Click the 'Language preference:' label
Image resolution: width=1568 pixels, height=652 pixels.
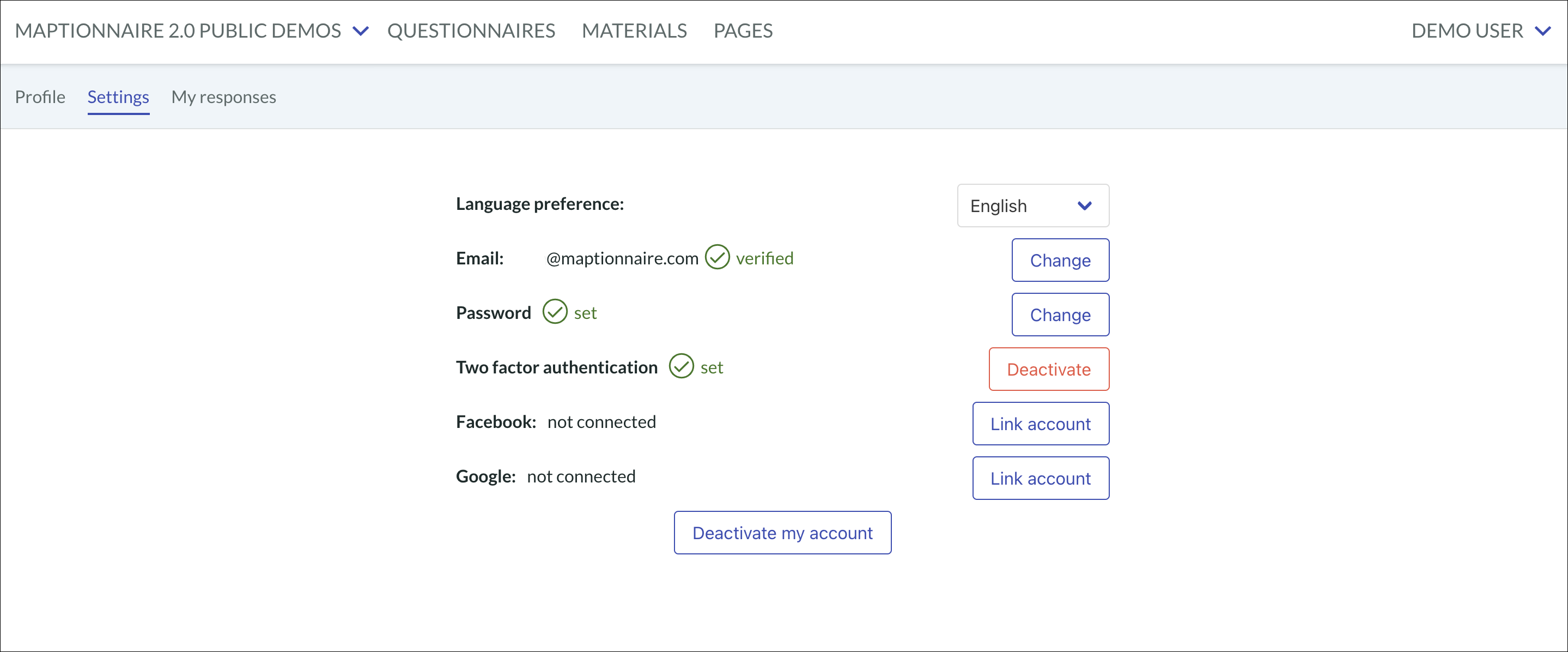pyautogui.click(x=540, y=204)
